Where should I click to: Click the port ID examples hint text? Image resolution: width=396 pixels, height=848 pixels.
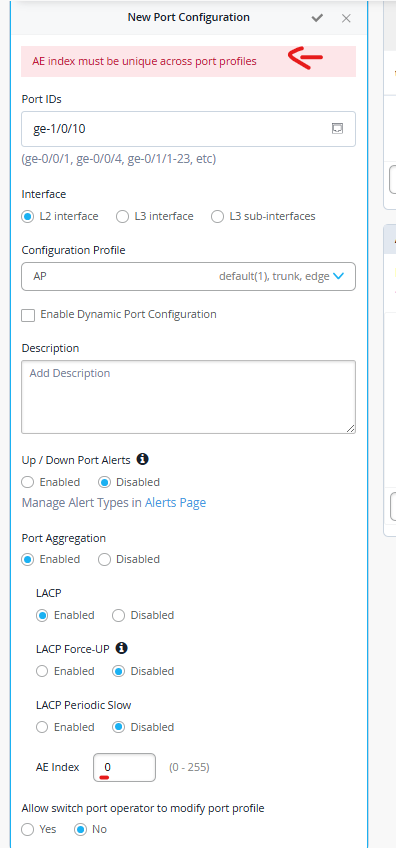pos(118,160)
